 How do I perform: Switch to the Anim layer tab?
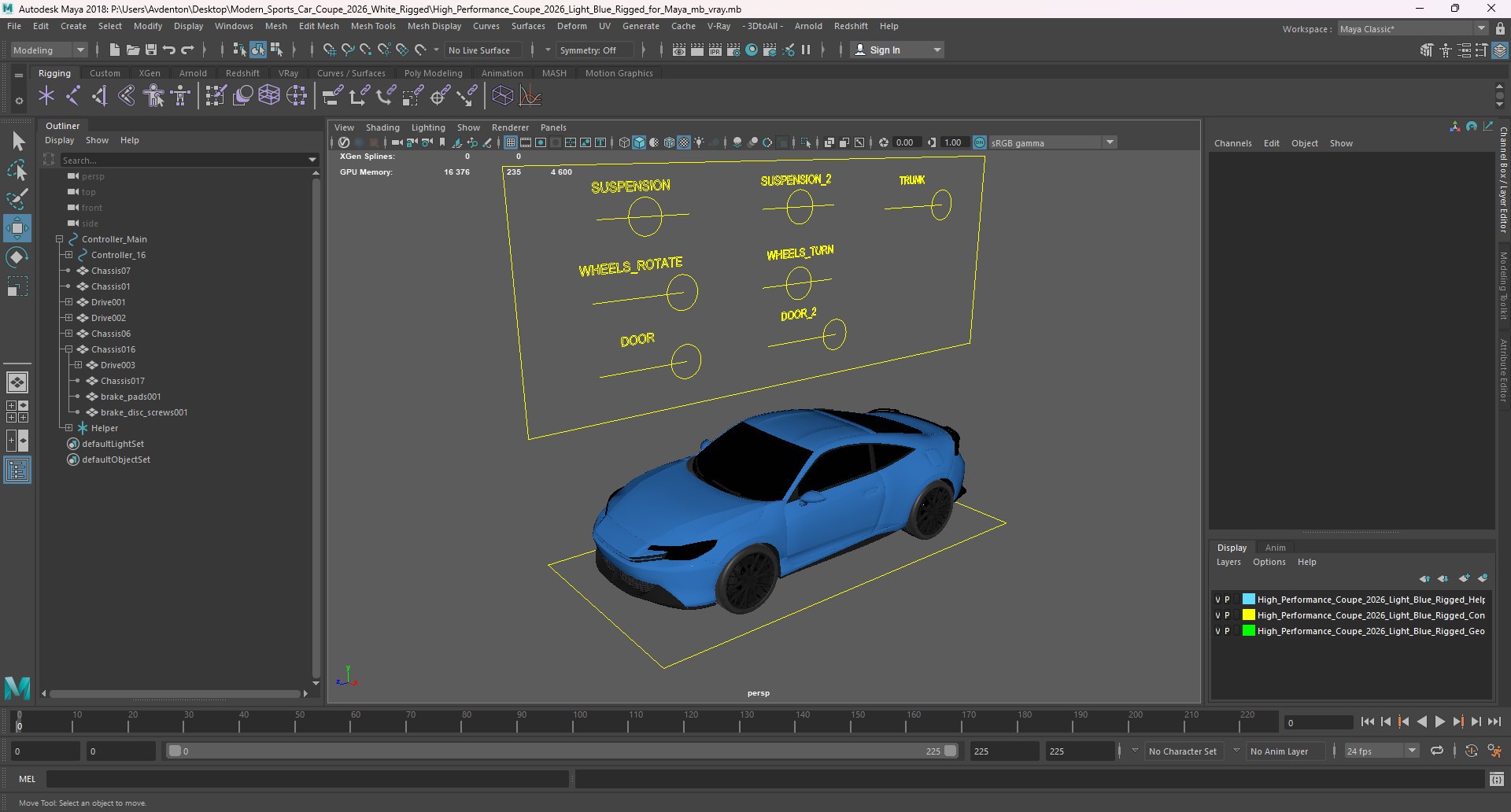click(1275, 548)
